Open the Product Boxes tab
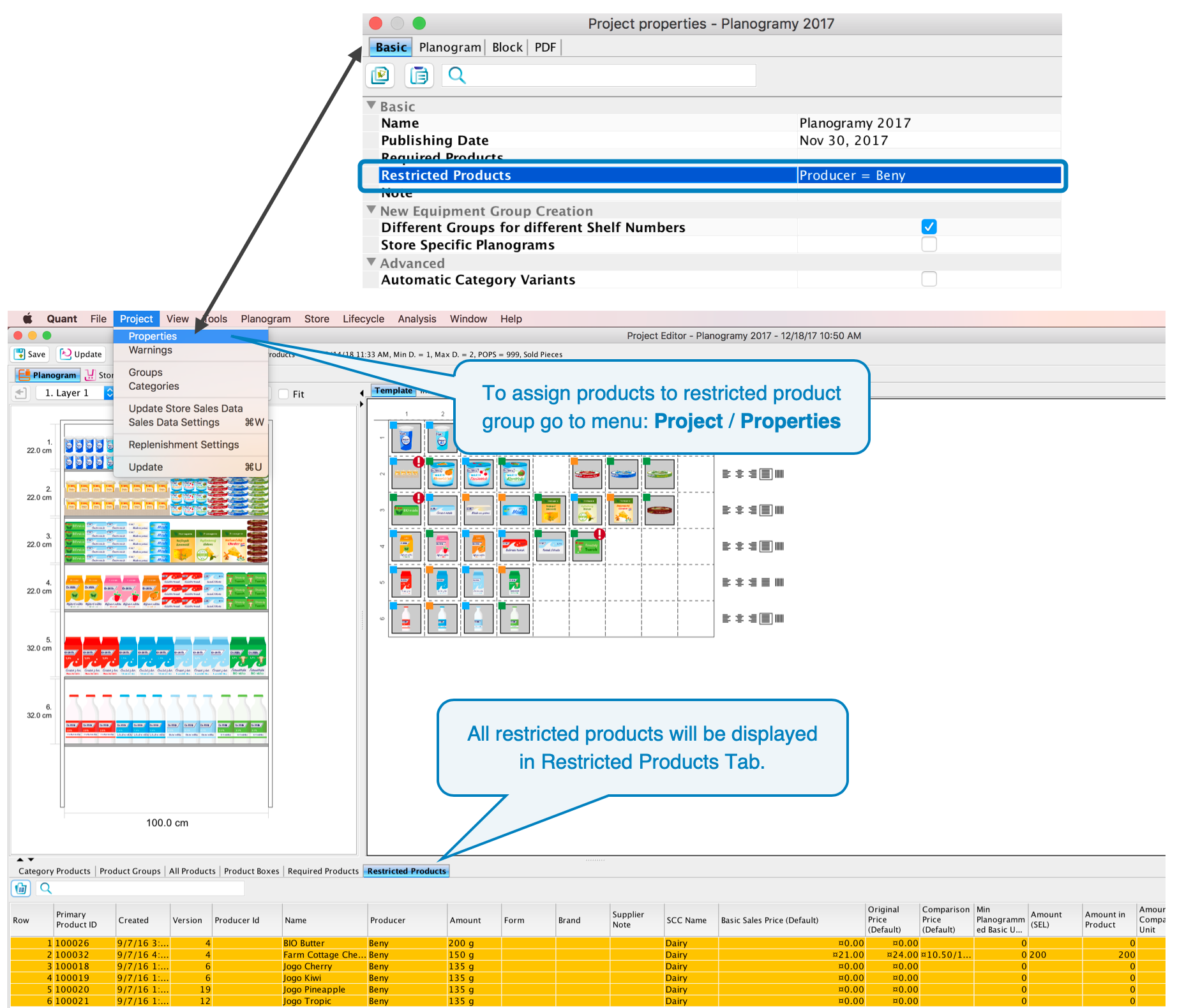The width and height of the screenshot is (1177, 1008). [251, 871]
